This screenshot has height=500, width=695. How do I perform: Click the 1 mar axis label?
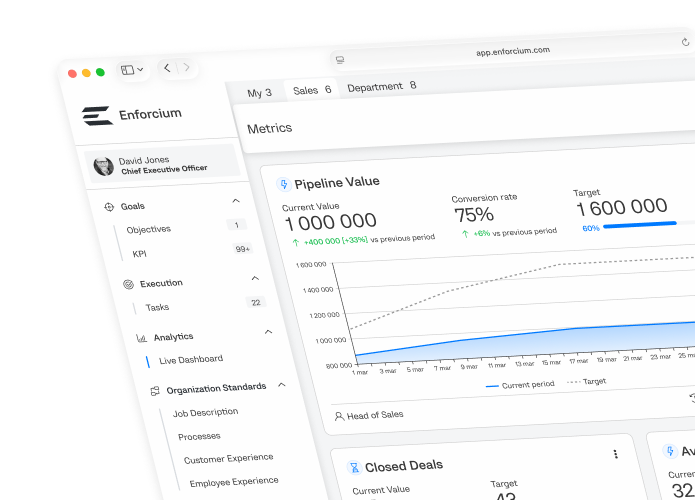click(360, 372)
